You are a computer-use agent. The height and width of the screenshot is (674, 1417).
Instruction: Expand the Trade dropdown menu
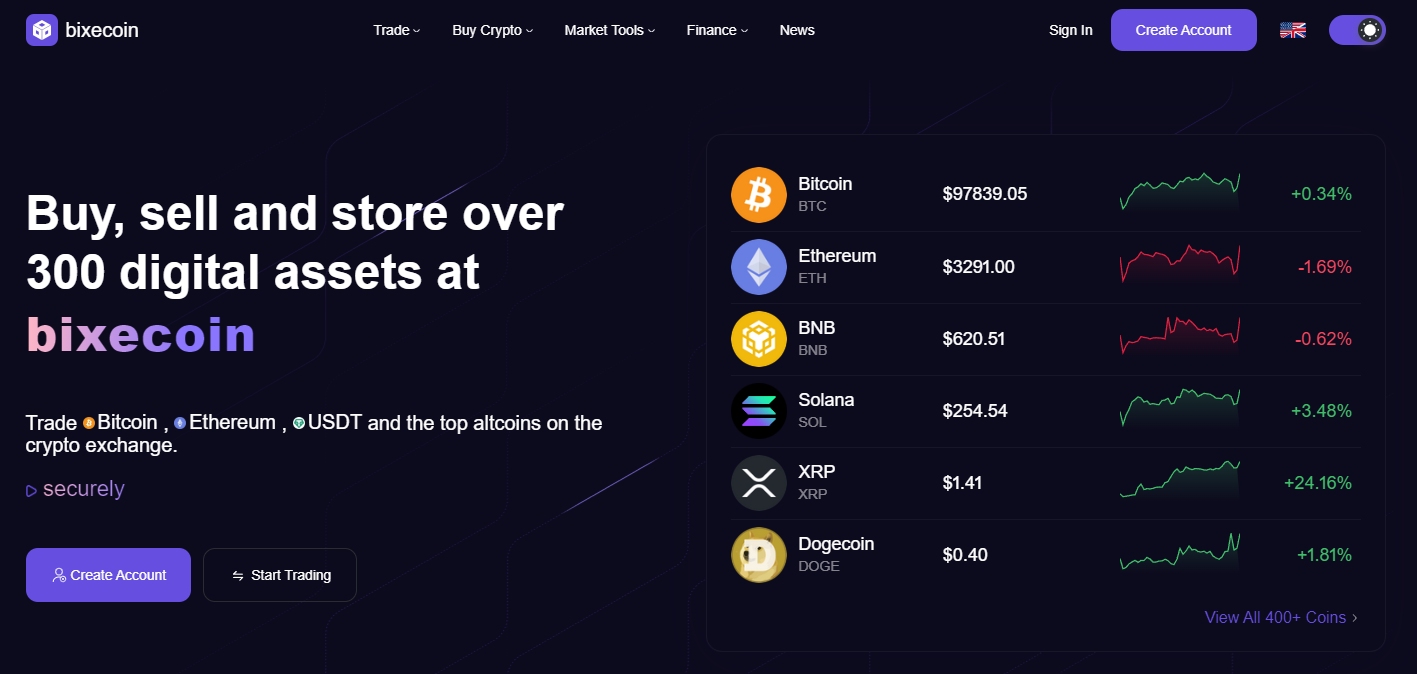(396, 30)
